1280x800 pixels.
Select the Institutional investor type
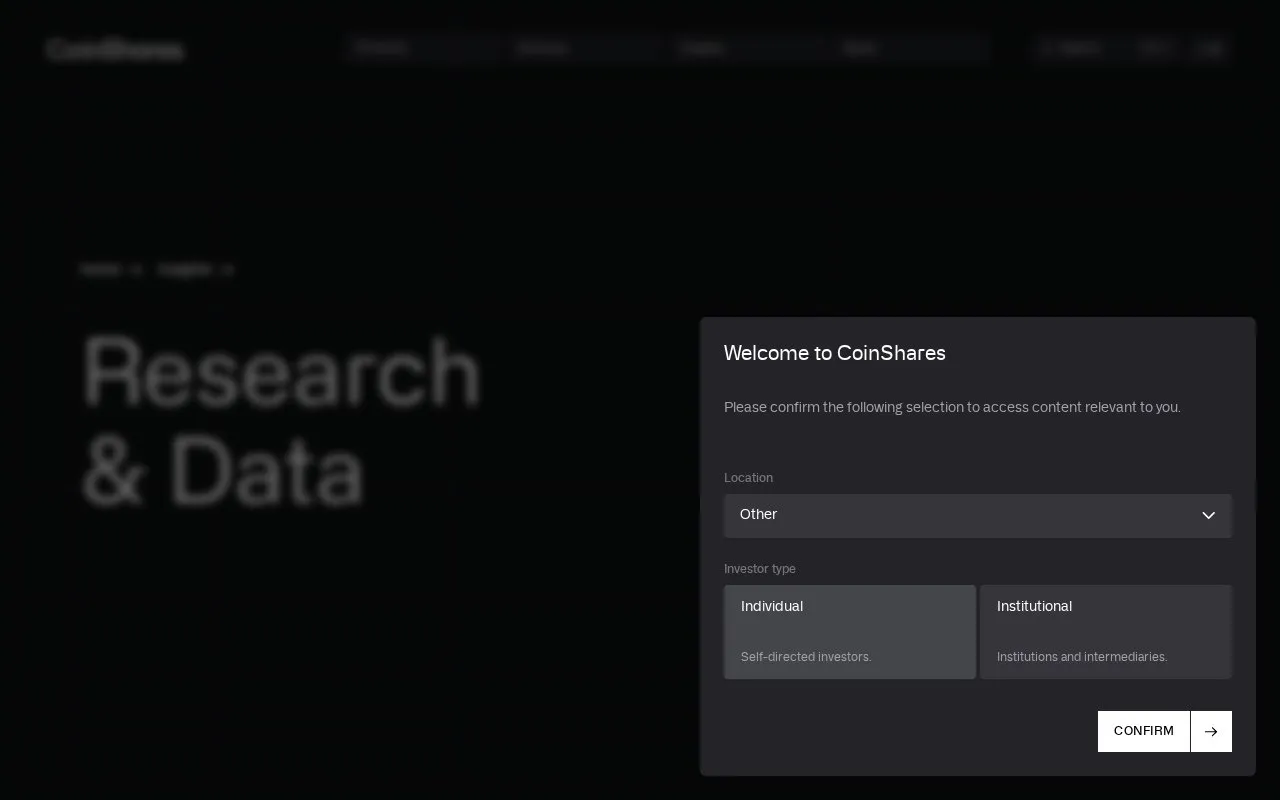(1106, 632)
